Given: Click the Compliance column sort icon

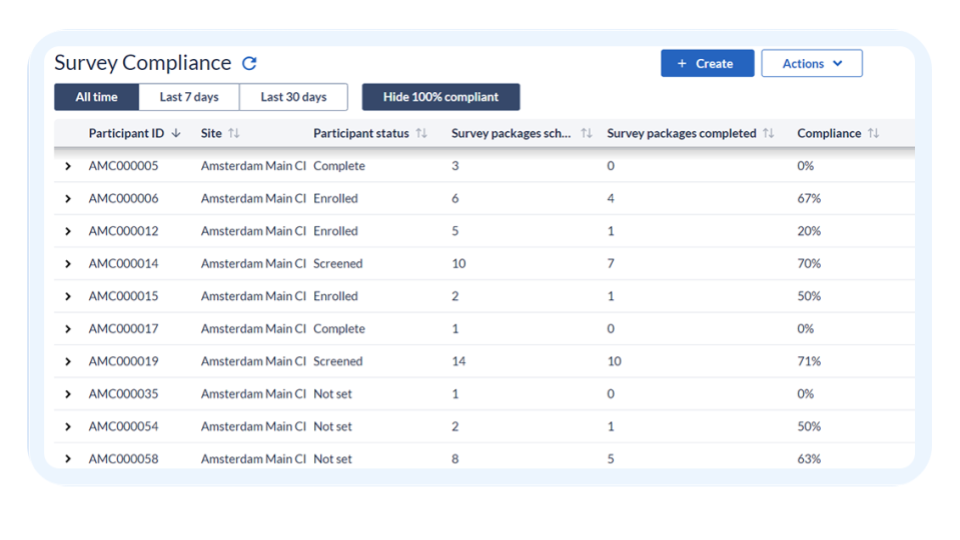Looking at the screenshot, I should tap(873, 133).
